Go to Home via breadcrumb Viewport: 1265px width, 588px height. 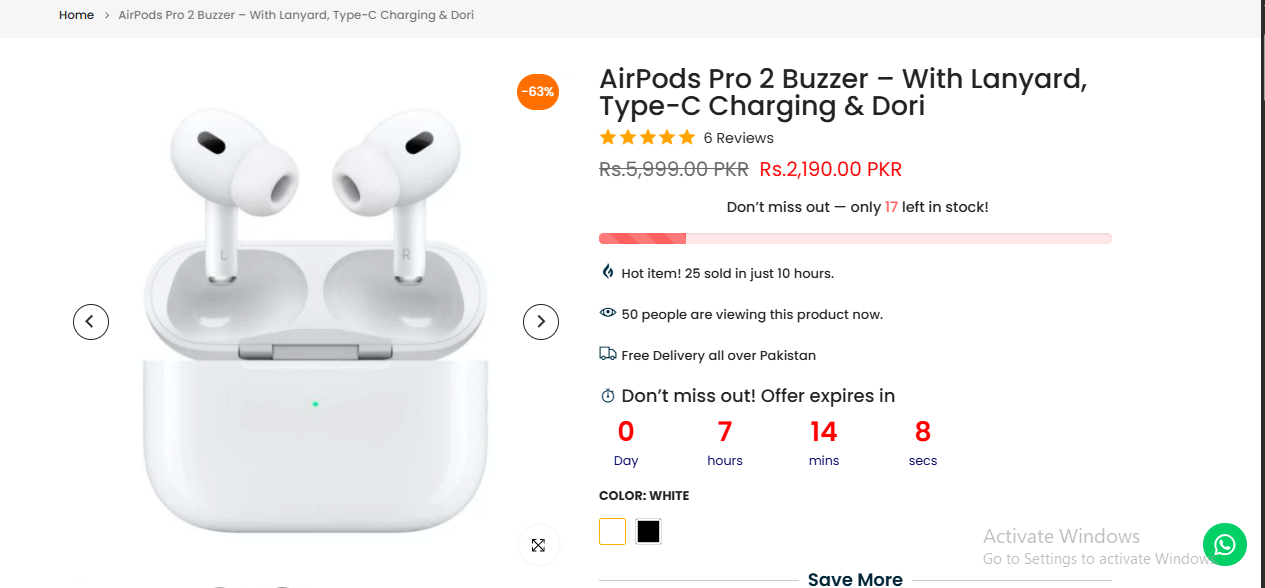click(76, 15)
